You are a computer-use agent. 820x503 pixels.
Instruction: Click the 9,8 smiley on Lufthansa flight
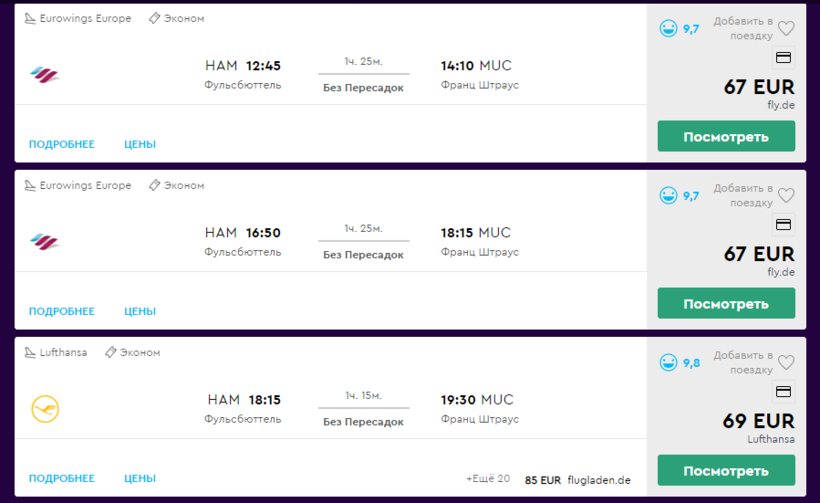click(669, 363)
